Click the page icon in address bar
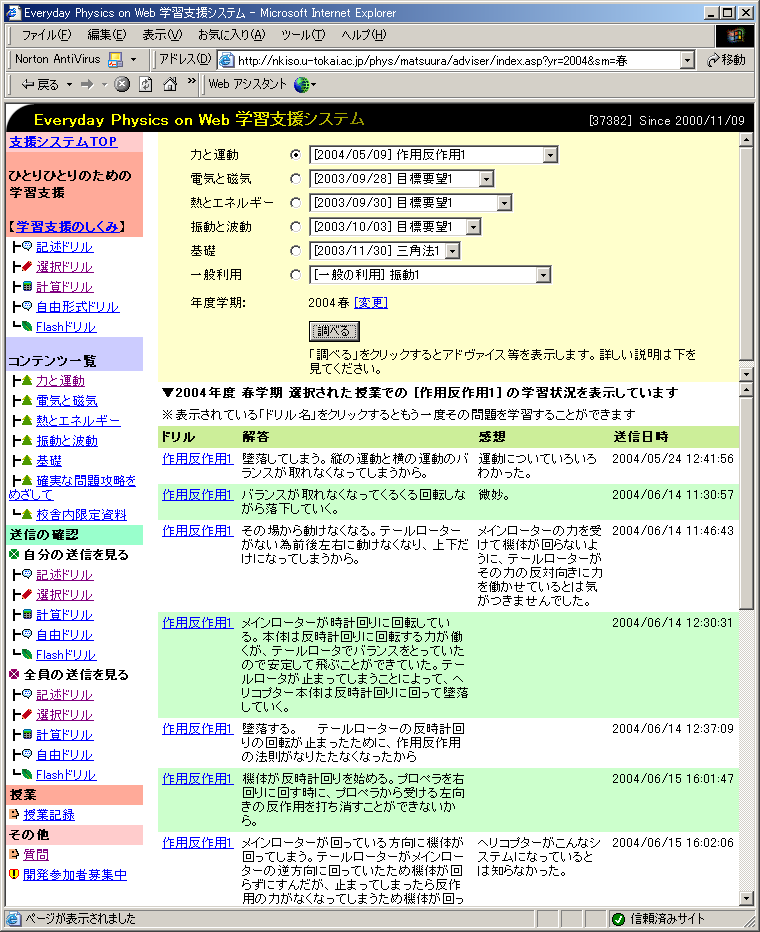This screenshot has height=932, width=760. [x=226, y=60]
